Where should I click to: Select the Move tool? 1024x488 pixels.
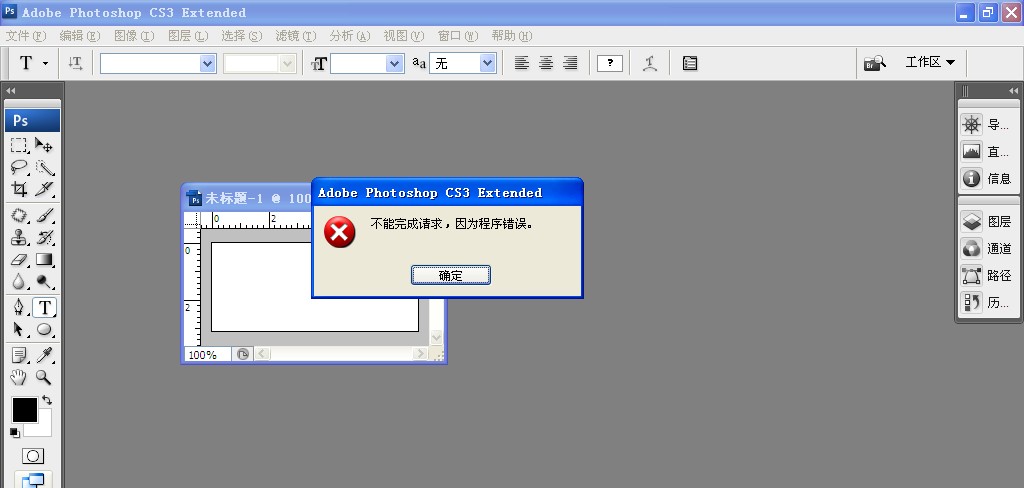(x=44, y=145)
